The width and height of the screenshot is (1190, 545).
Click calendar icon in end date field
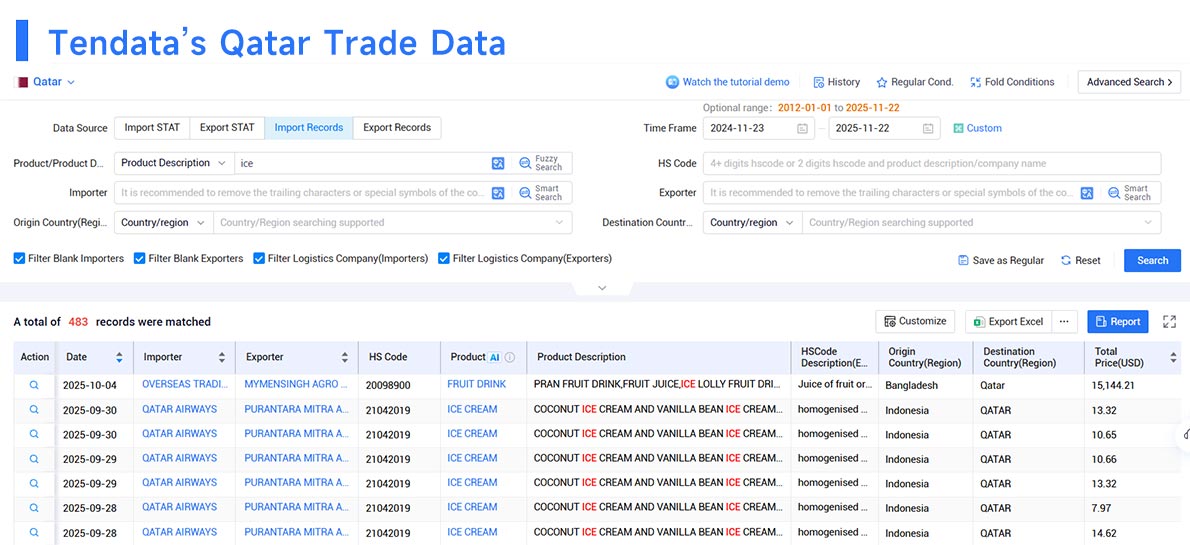928,128
